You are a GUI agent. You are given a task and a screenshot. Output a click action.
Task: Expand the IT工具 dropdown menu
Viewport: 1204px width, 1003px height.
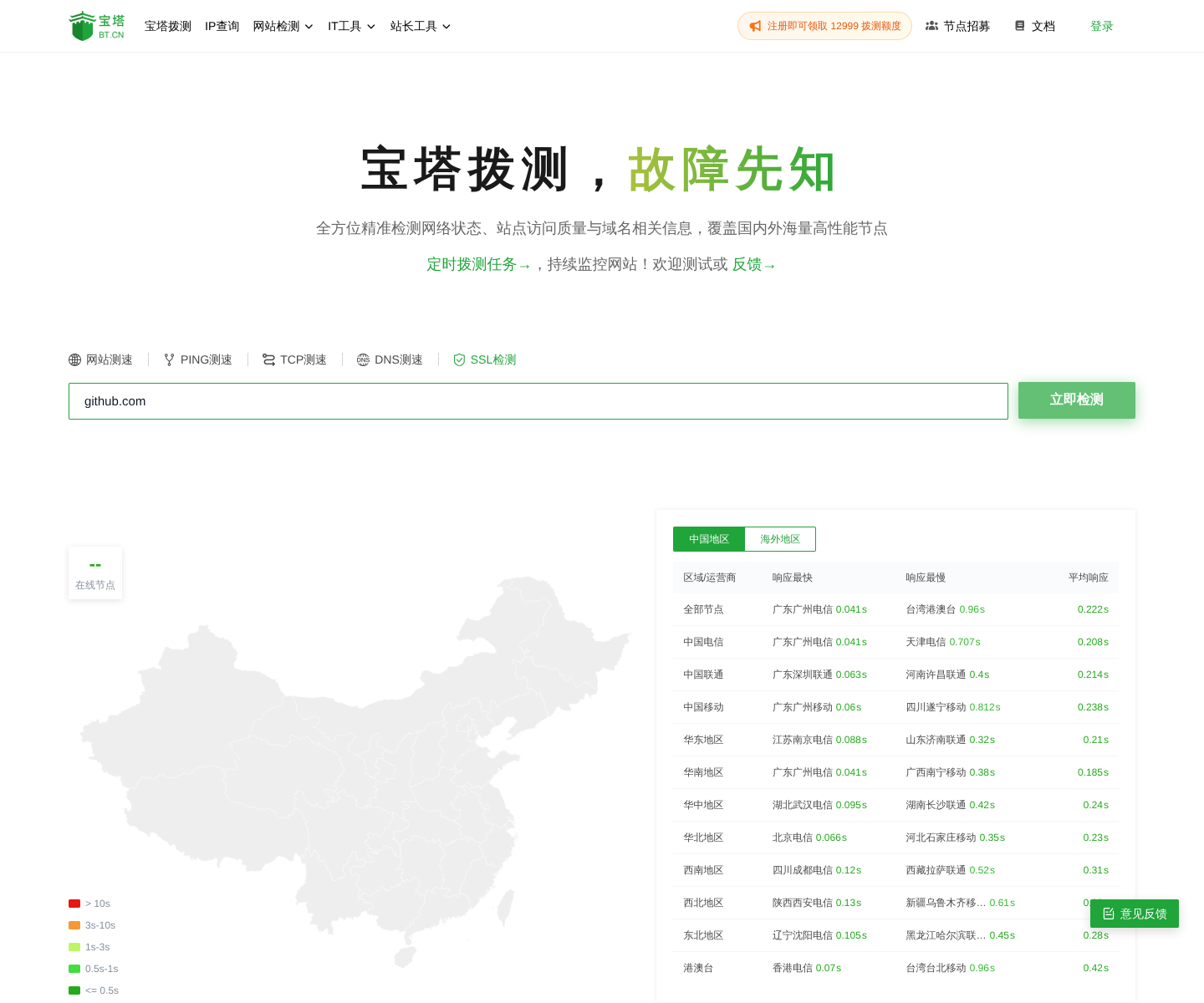click(x=351, y=26)
